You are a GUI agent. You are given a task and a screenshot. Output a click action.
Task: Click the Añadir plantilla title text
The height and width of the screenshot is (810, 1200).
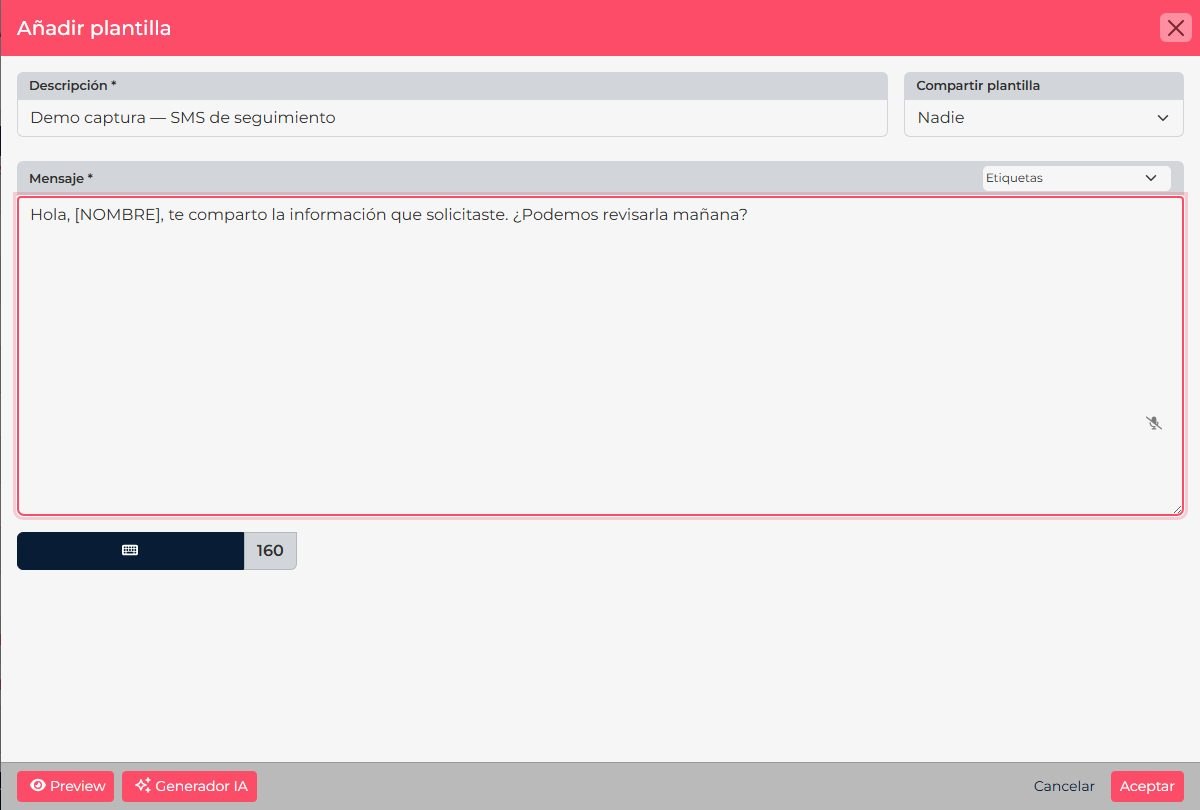pos(94,28)
